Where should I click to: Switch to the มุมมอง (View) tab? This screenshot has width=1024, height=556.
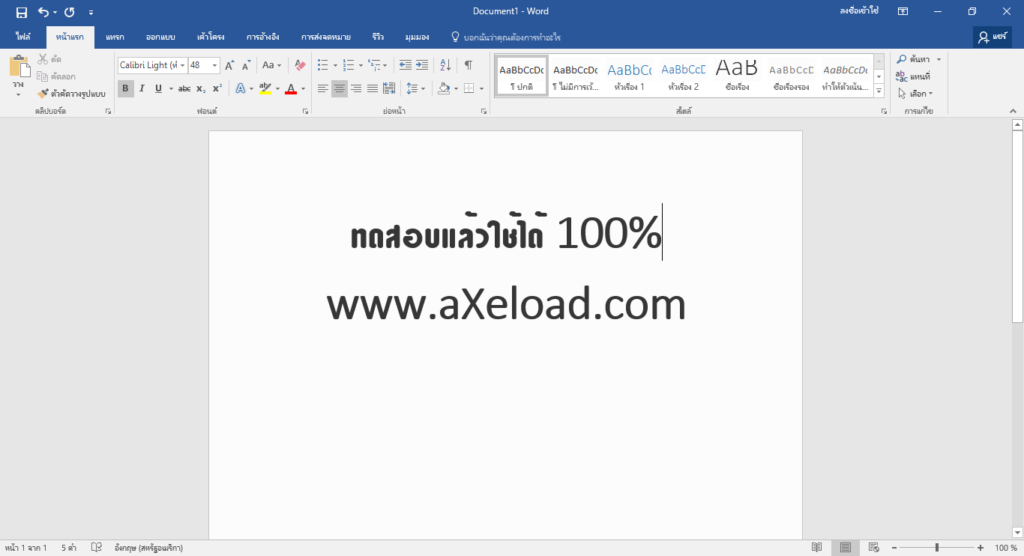pos(417,37)
